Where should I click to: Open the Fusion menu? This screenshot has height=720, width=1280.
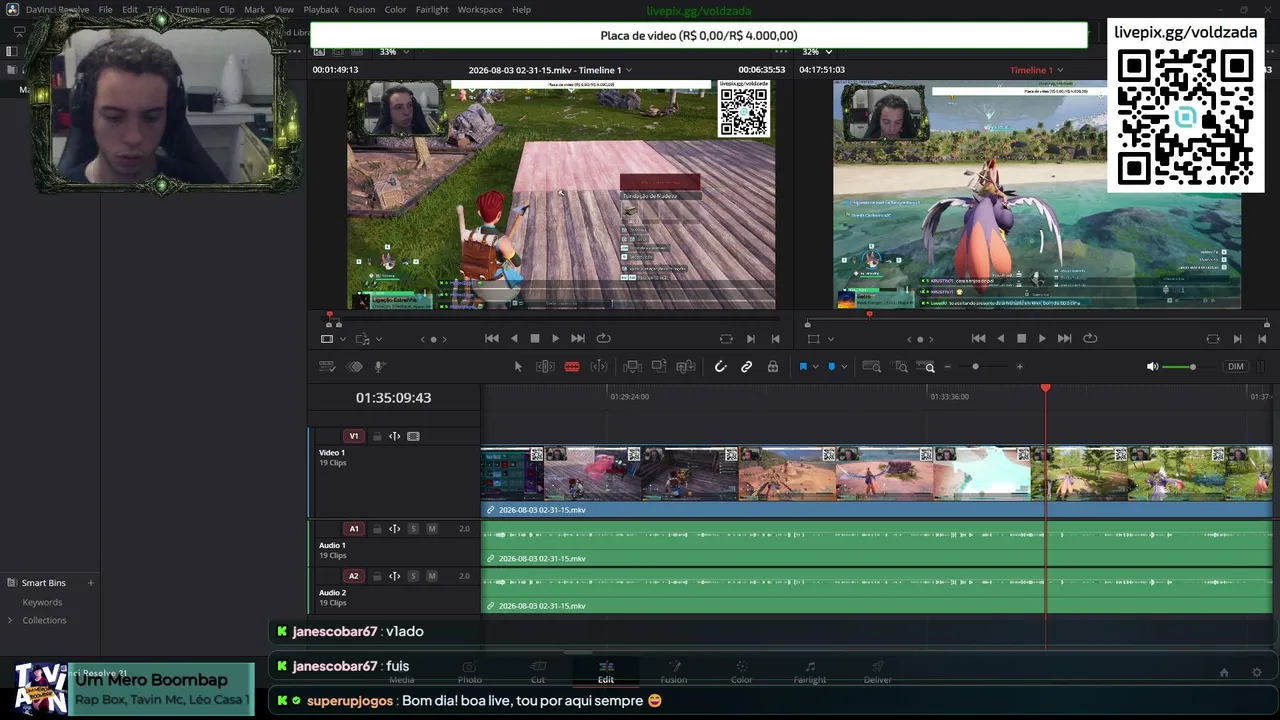[361, 10]
